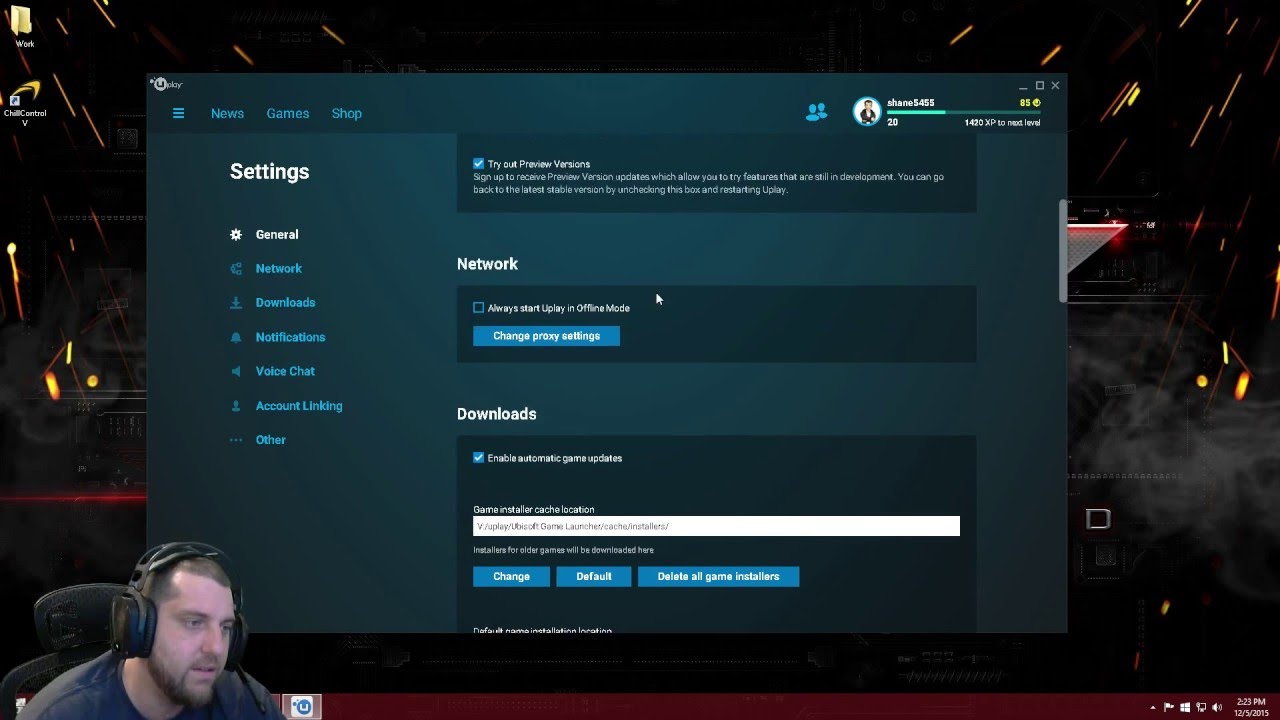1280x720 pixels.
Task: Click the Uplay taskbar icon
Action: click(x=302, y=707)
